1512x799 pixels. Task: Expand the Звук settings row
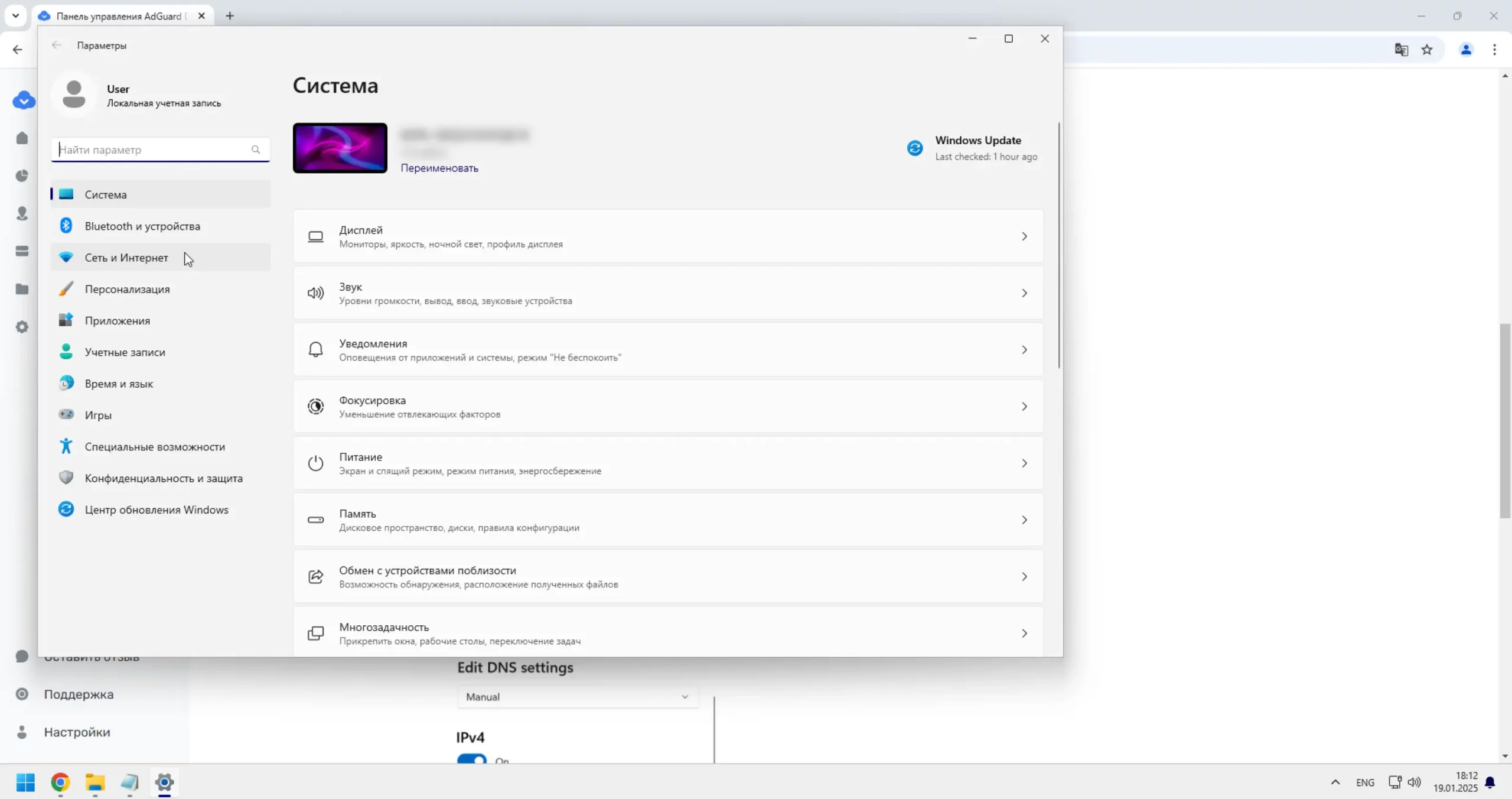coord(667,293)
